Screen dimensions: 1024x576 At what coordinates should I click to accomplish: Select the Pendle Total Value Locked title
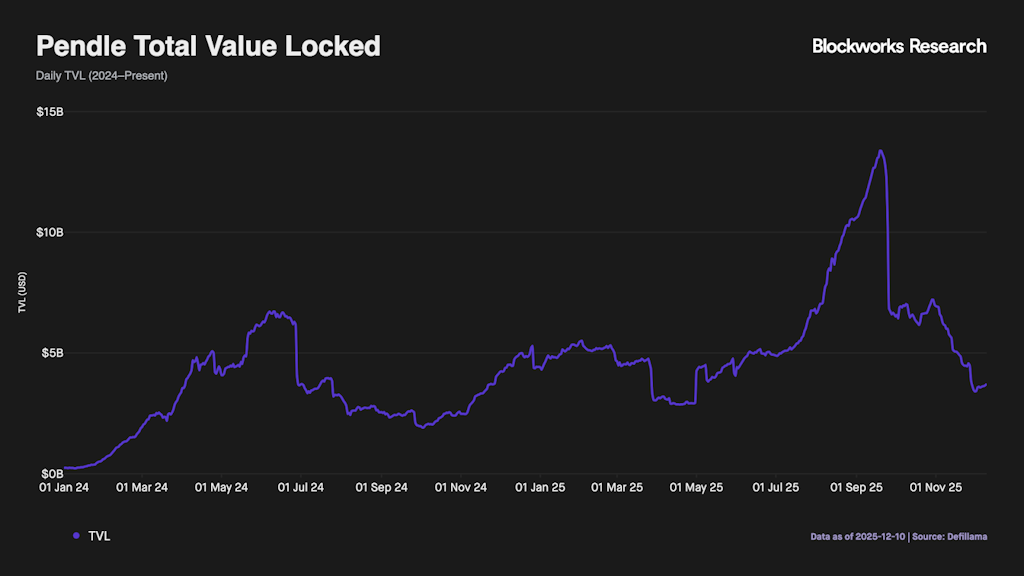coord(208,46)
